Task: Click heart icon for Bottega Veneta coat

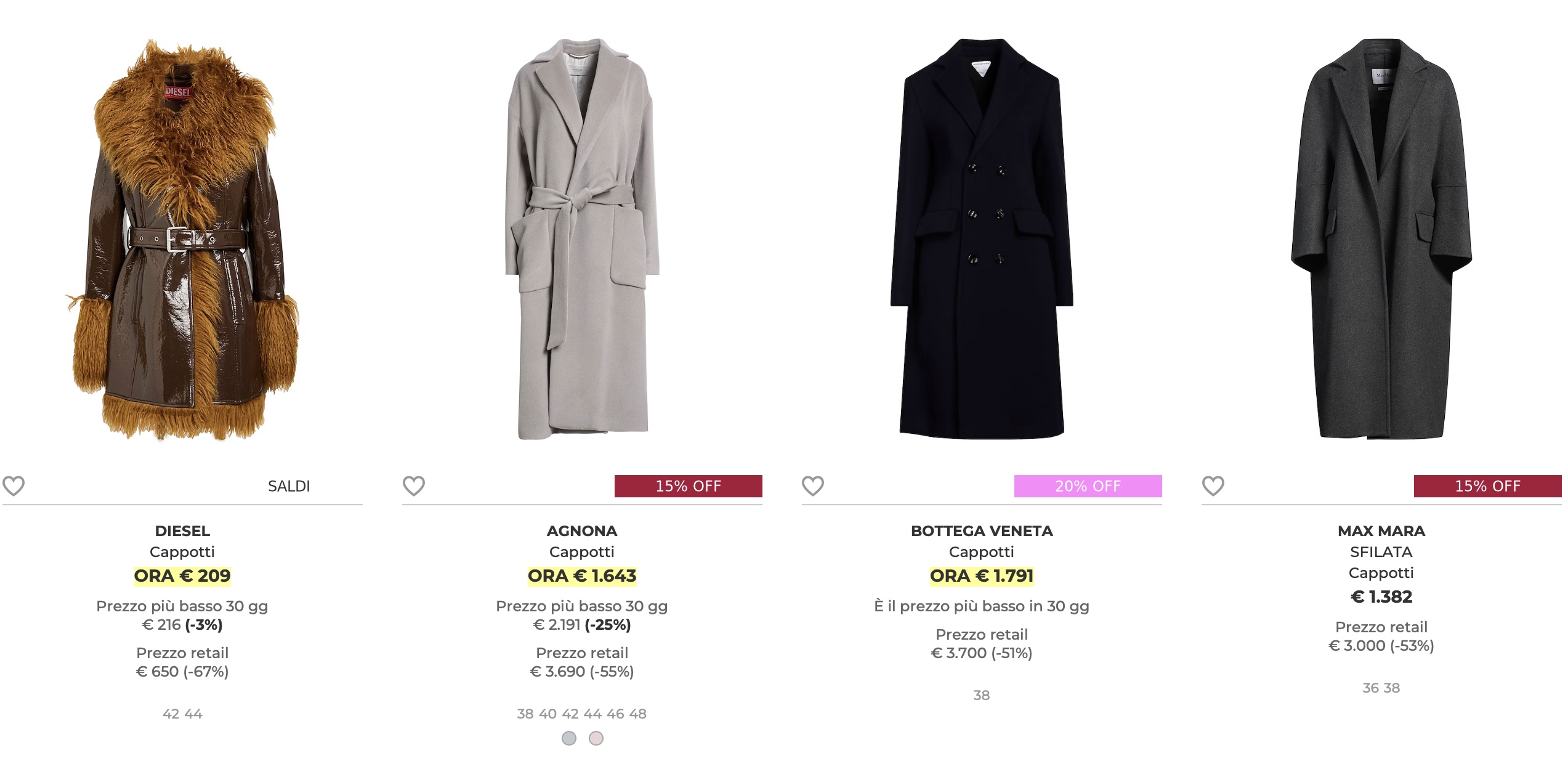Action: [x=813, y=486]
